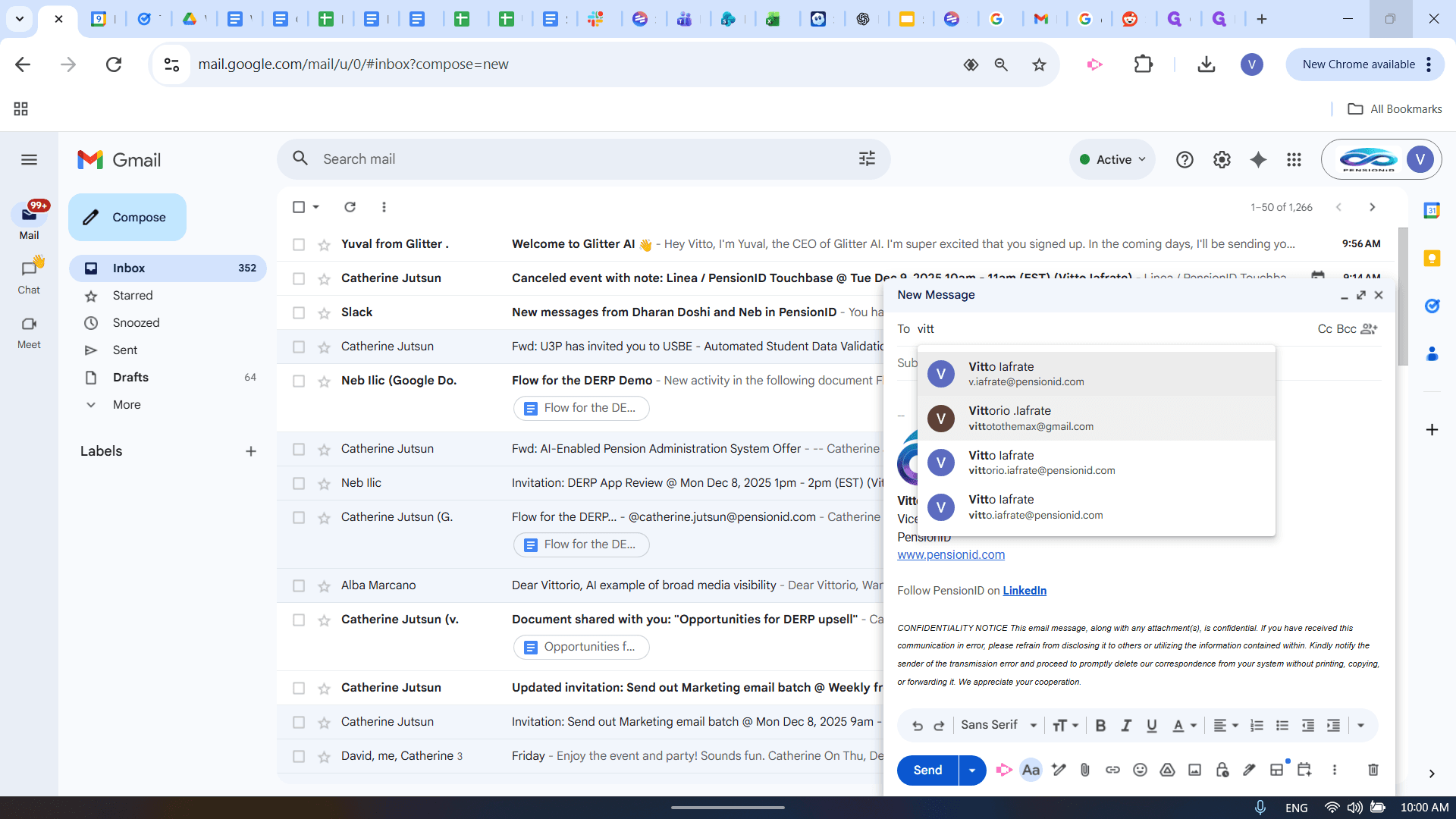Star the David, me, Catherine email
This screenshot has width=1456, height=819.
324,756
